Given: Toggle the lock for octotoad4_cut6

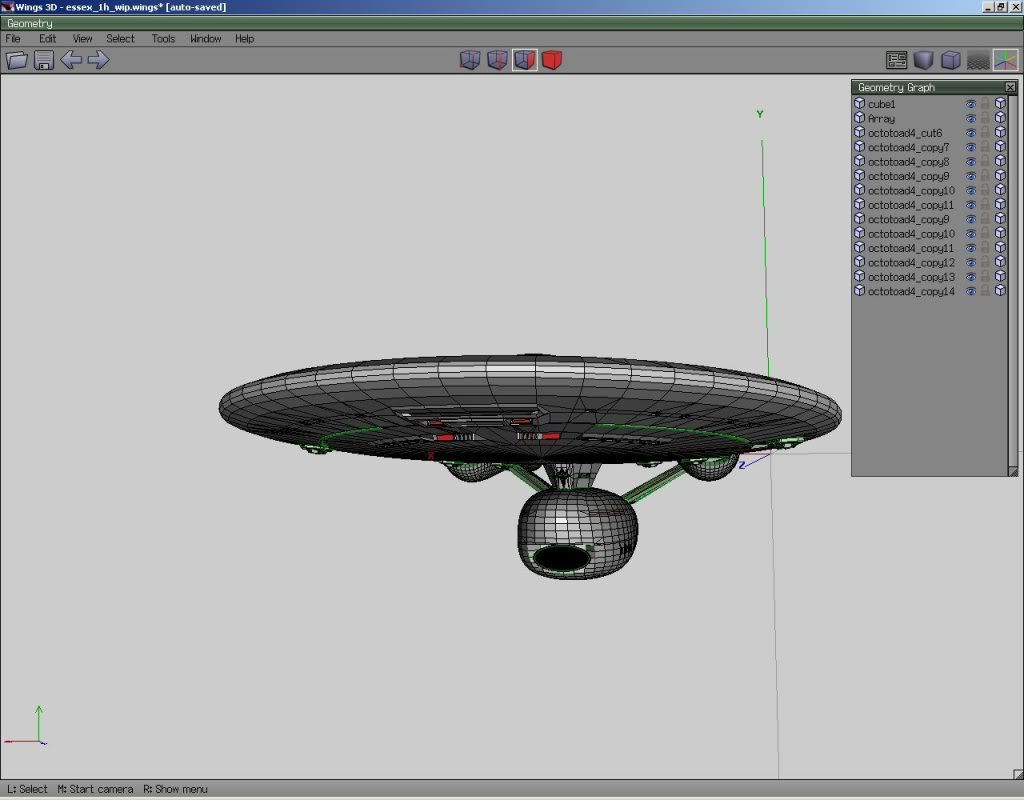Looking at the screenshot, I should [985, 133].
